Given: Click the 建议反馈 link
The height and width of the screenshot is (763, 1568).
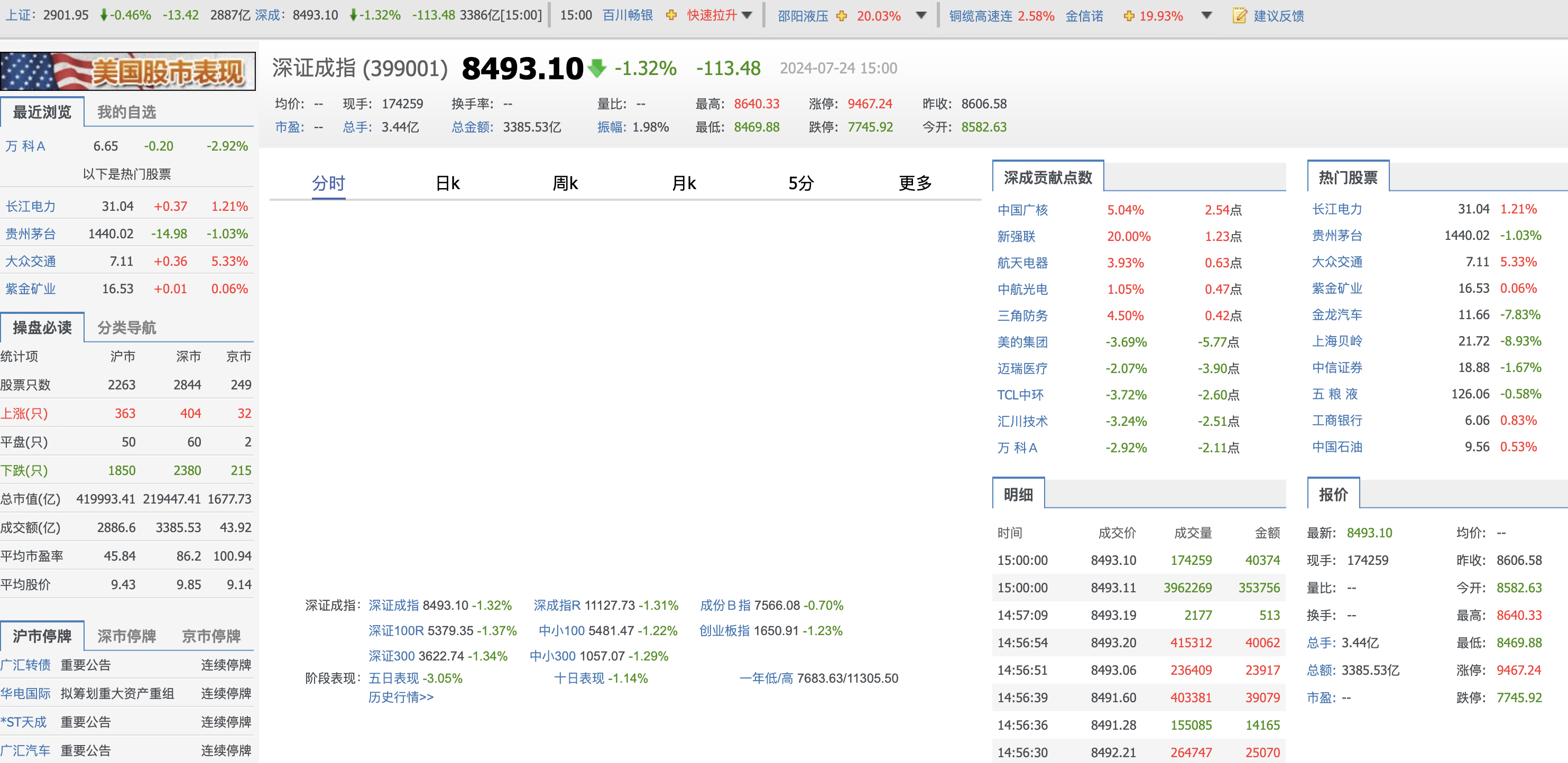Looking at the screenshot, I should [x=1279, y=15].
